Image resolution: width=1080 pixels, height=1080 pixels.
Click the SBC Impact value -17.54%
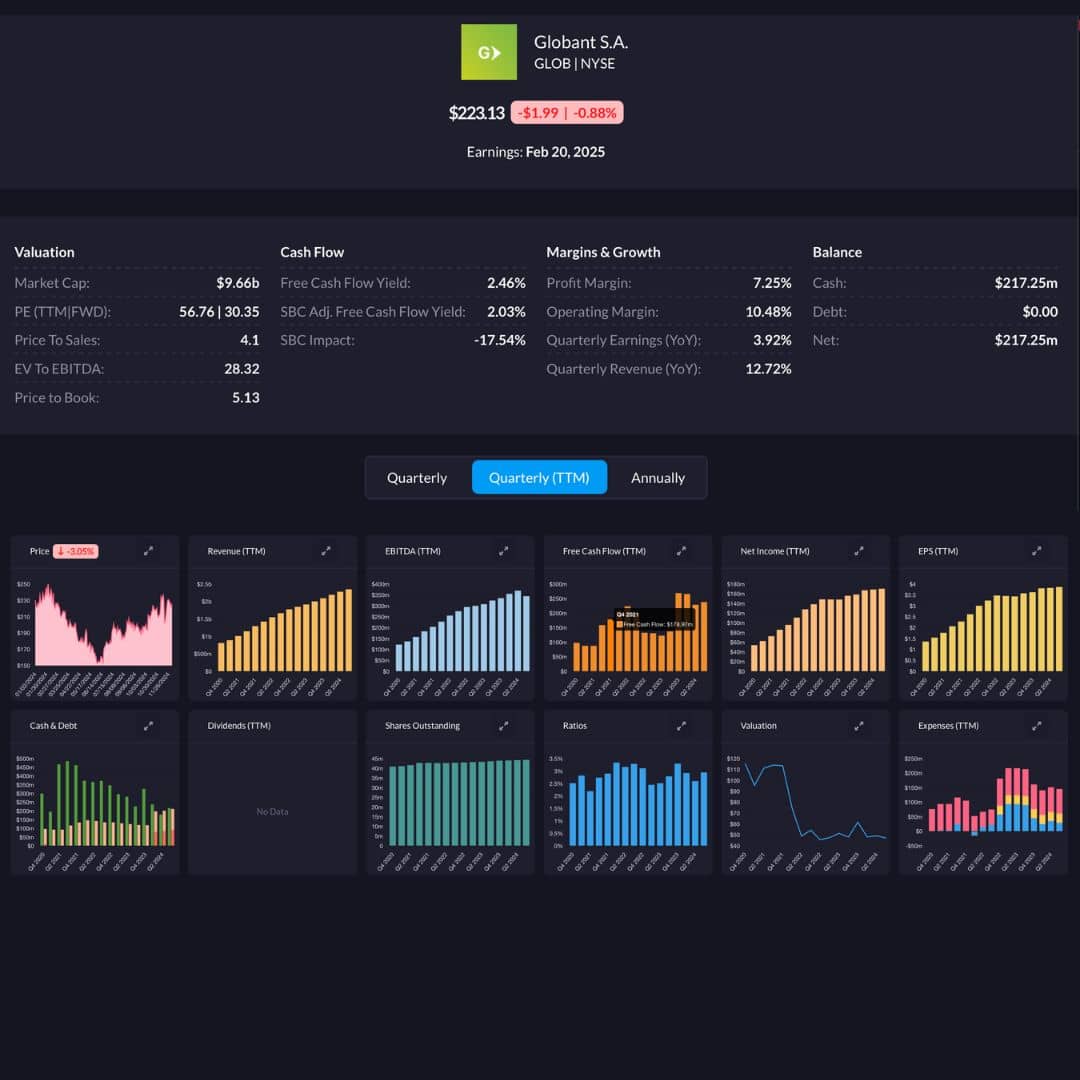pos(499,340)
